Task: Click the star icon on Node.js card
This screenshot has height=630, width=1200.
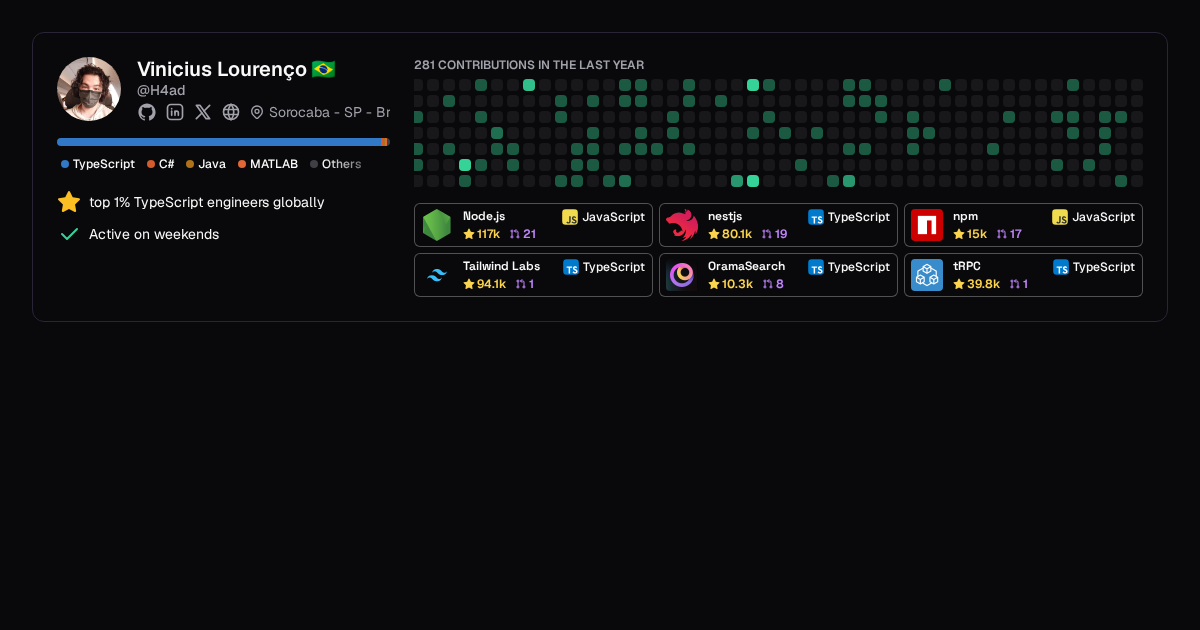Action: pos(469,234)
